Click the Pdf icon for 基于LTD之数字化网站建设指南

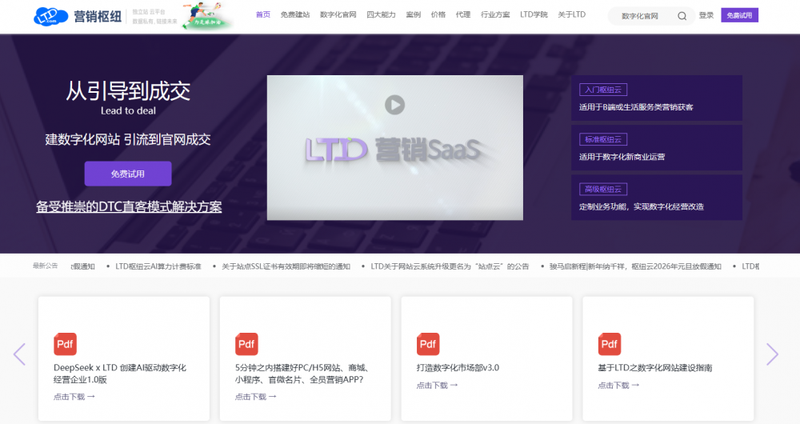pos(609,344)
